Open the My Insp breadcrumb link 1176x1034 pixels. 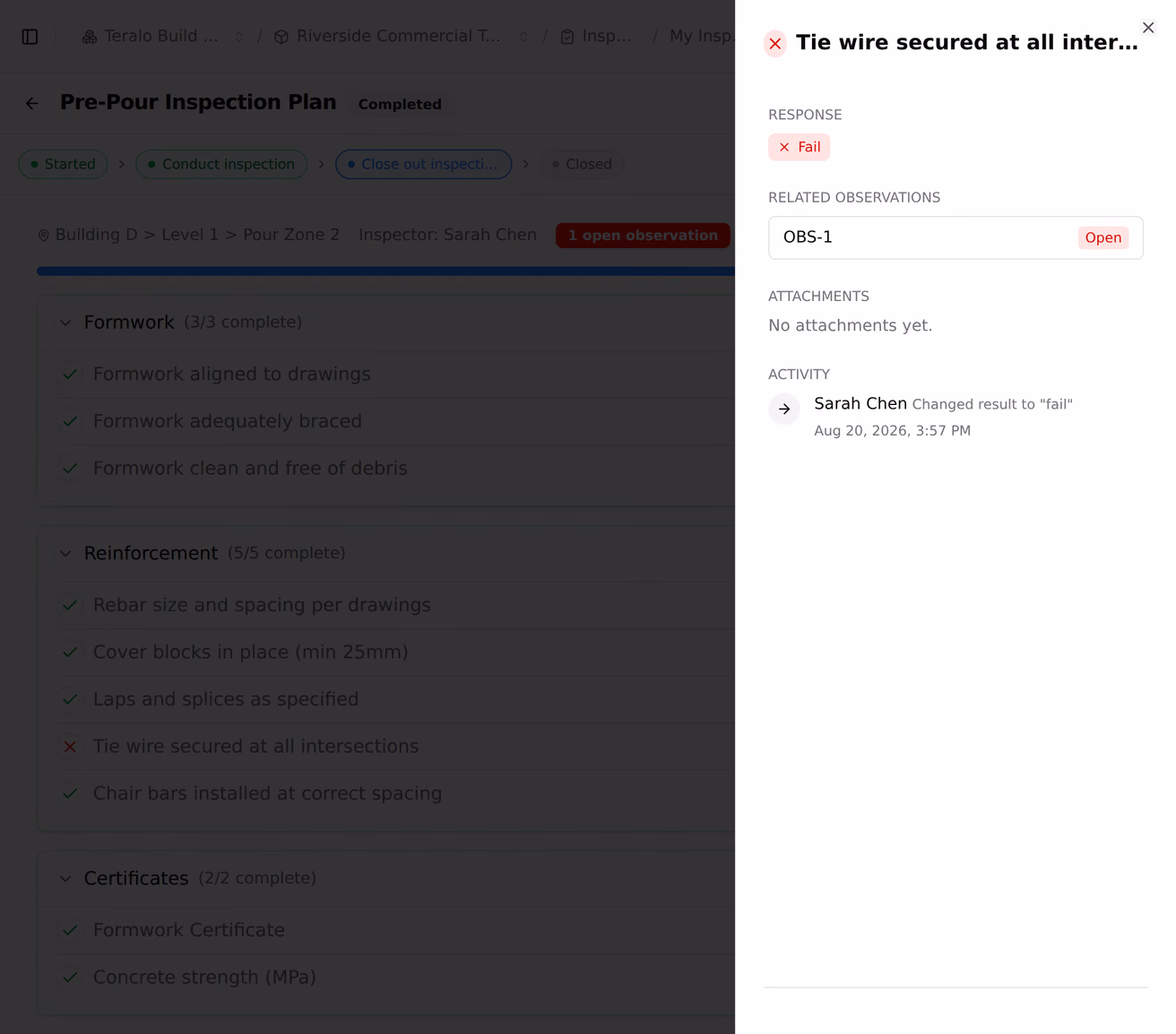click(702, 36)
